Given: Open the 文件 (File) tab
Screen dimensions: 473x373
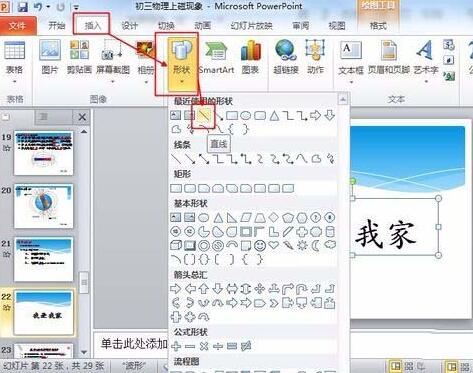Looking at the screenshot, I should 18,26.
